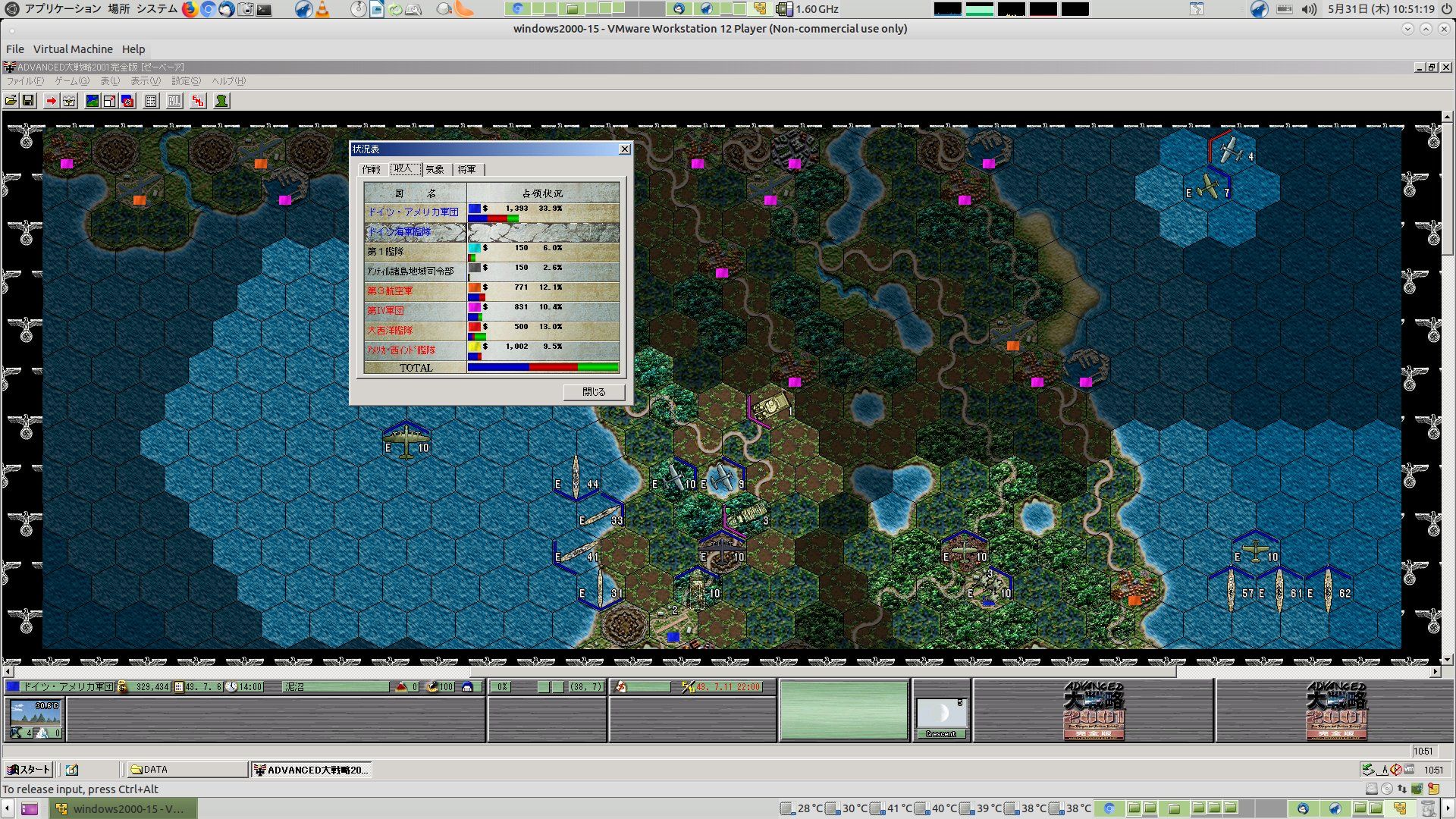Open the 場所 menu in top panel
This screenshot has height=819, width=1456.
[x=118, y=9]
